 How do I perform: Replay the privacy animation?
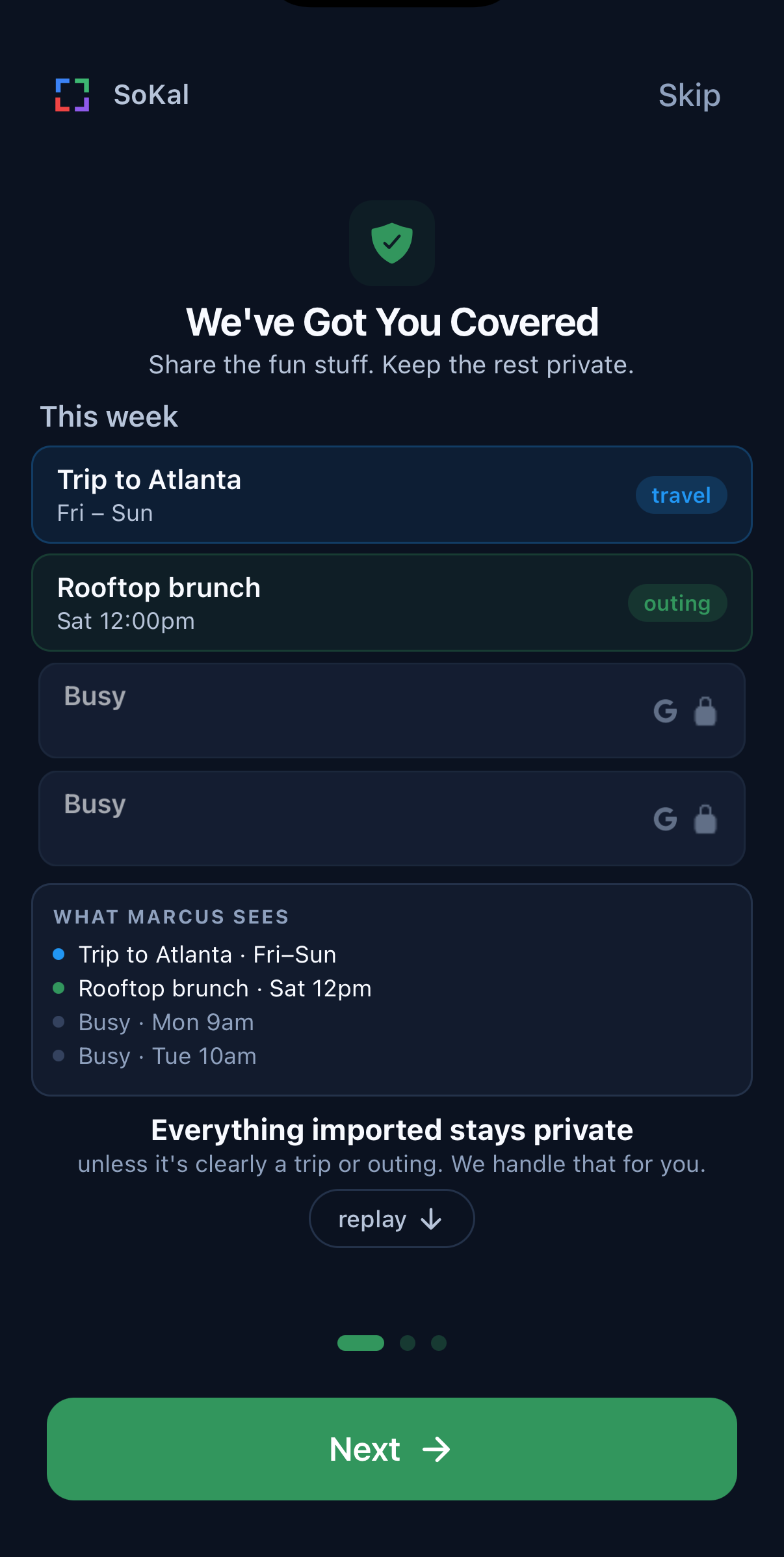coord(392,1219)
